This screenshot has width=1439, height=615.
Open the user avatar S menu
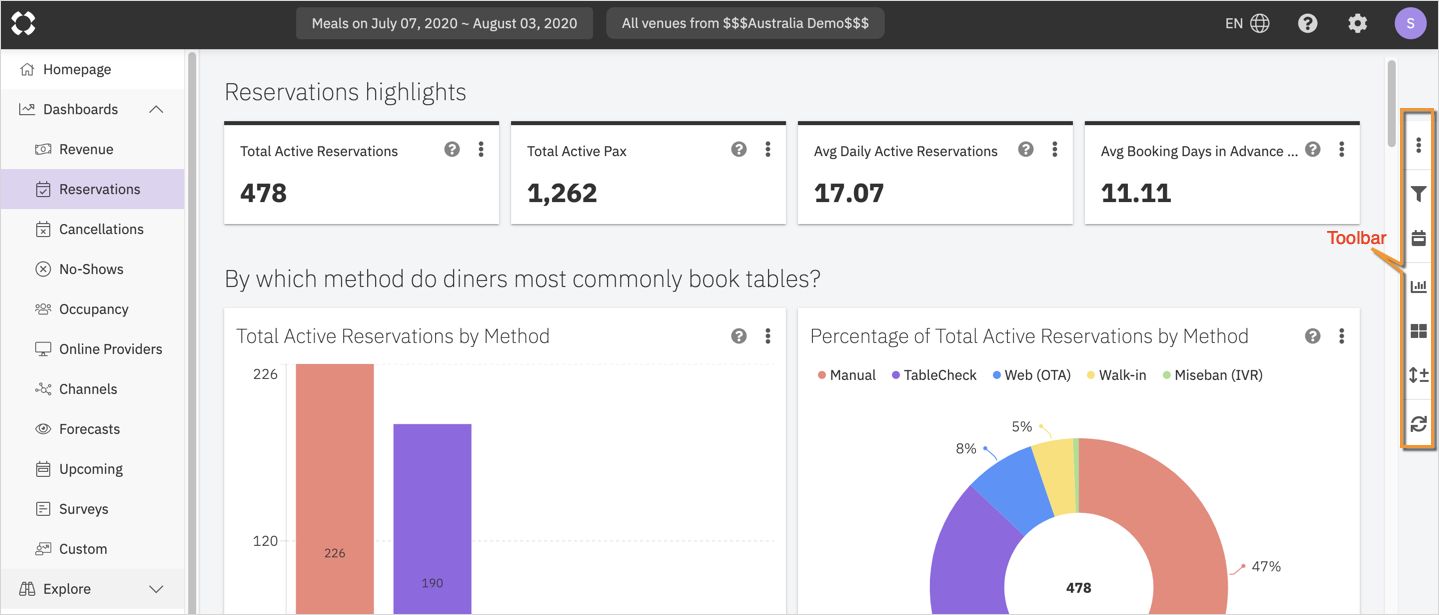1410,23
